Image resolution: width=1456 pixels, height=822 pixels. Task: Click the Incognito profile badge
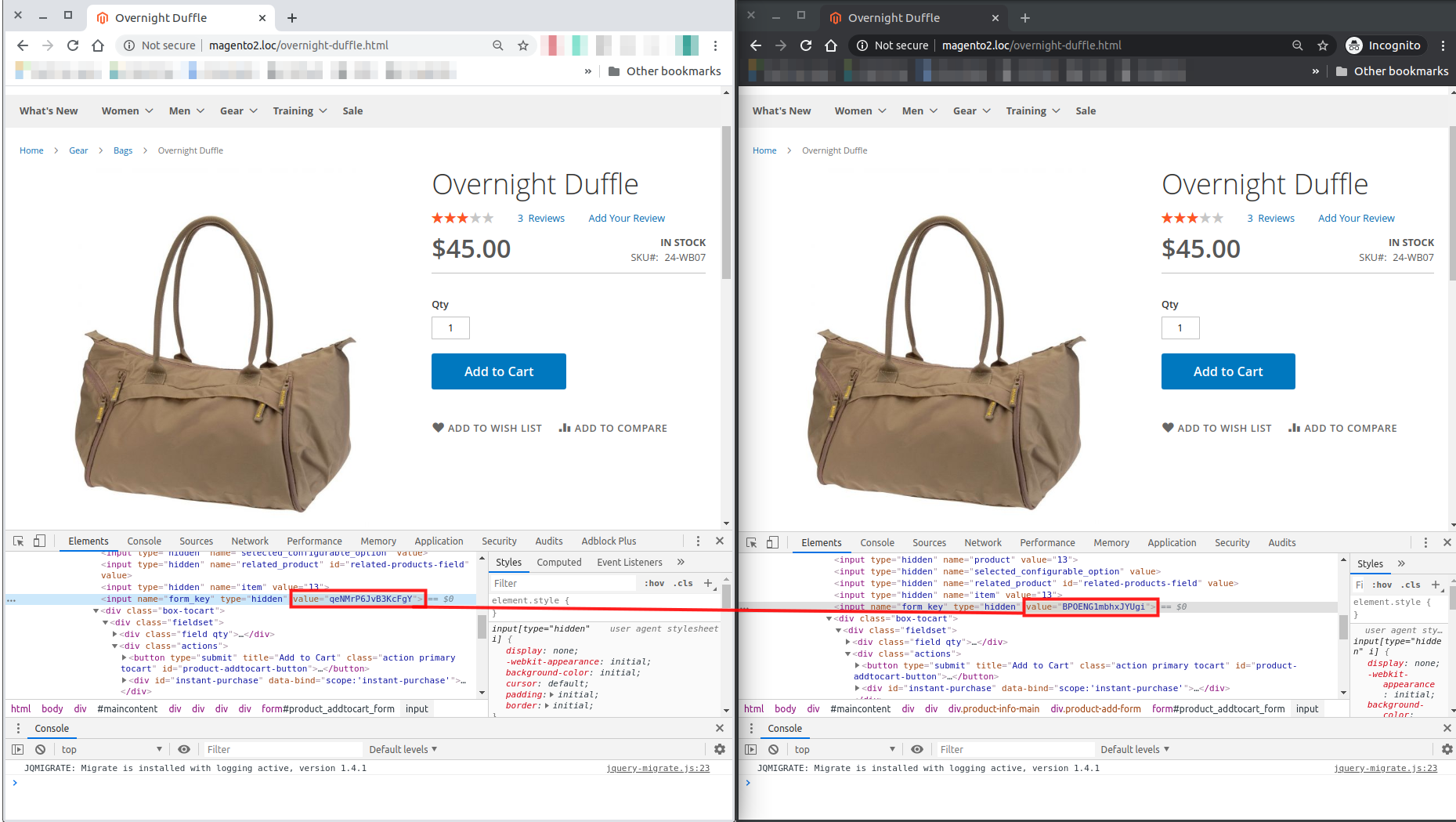point(1384,45)
